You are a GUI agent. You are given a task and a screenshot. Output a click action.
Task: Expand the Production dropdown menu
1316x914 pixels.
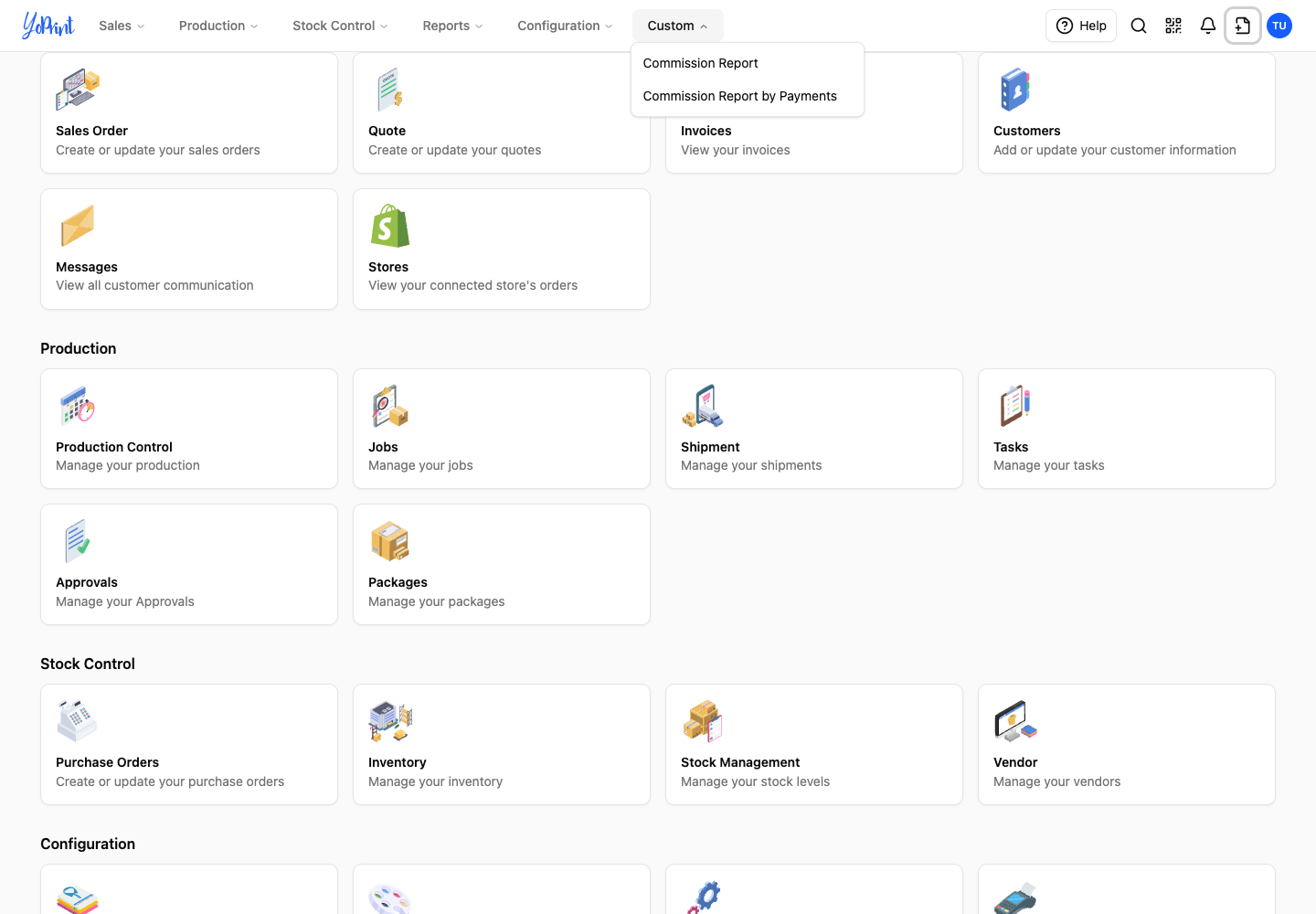(218, 26)
